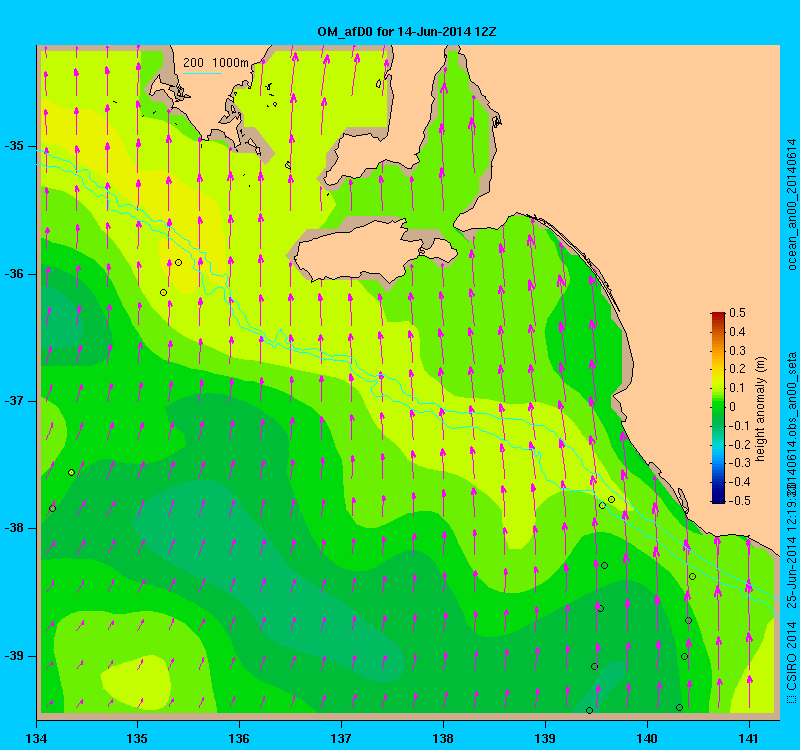
Task: Click the 0 value on the color scale
Action: (x=733, y=407)
